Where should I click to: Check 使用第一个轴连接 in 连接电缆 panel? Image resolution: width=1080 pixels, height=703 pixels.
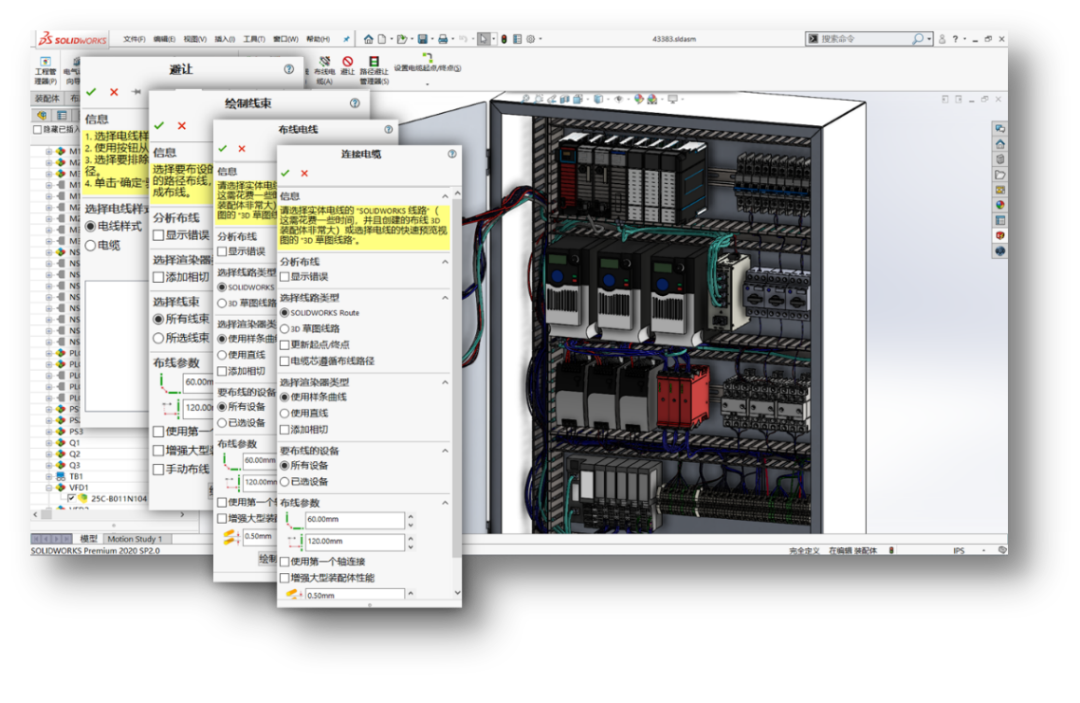tap(284, 562)
